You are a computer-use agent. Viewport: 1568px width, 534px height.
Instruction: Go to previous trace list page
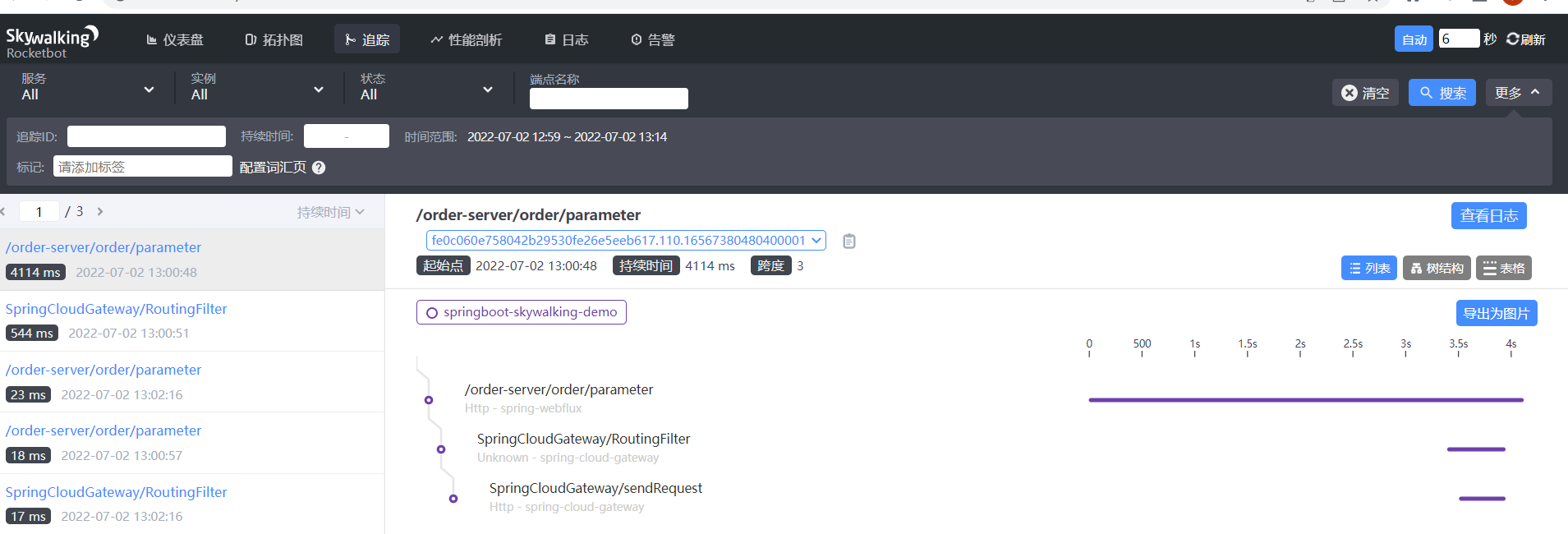point(3,212)
